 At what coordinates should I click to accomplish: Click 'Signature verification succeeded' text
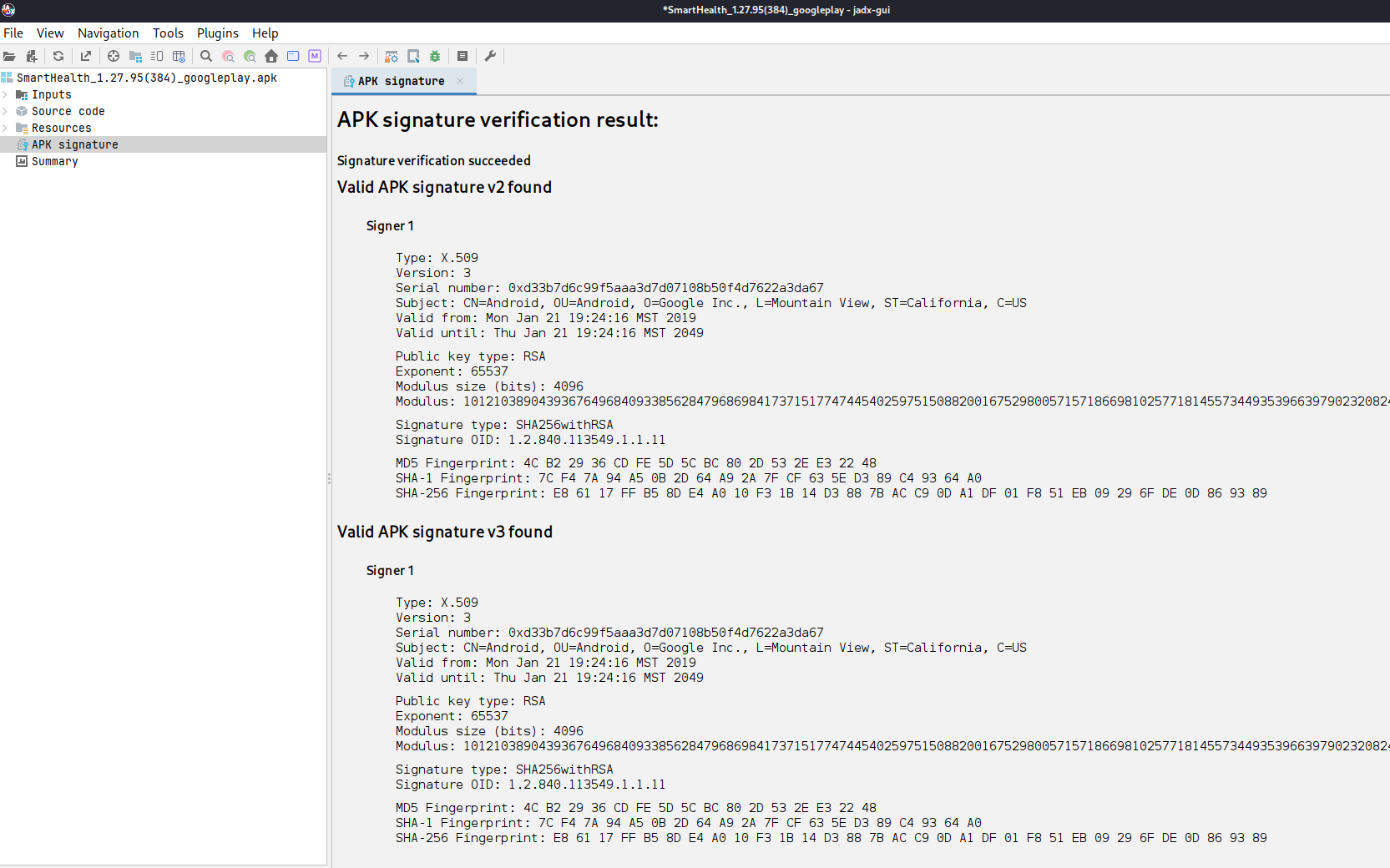coord(434,160)
